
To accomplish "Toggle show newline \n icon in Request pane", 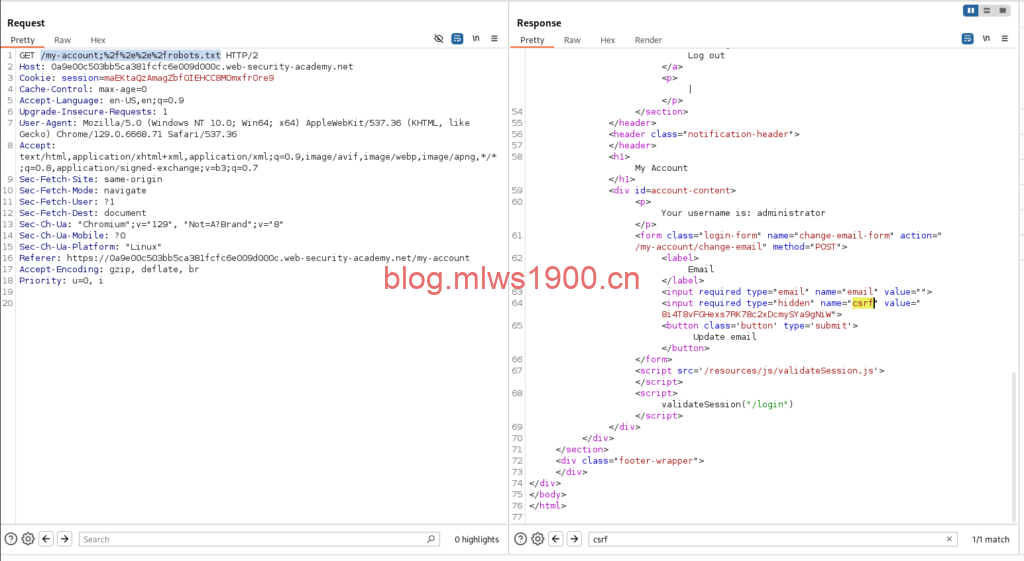I will tap(476, 39).
